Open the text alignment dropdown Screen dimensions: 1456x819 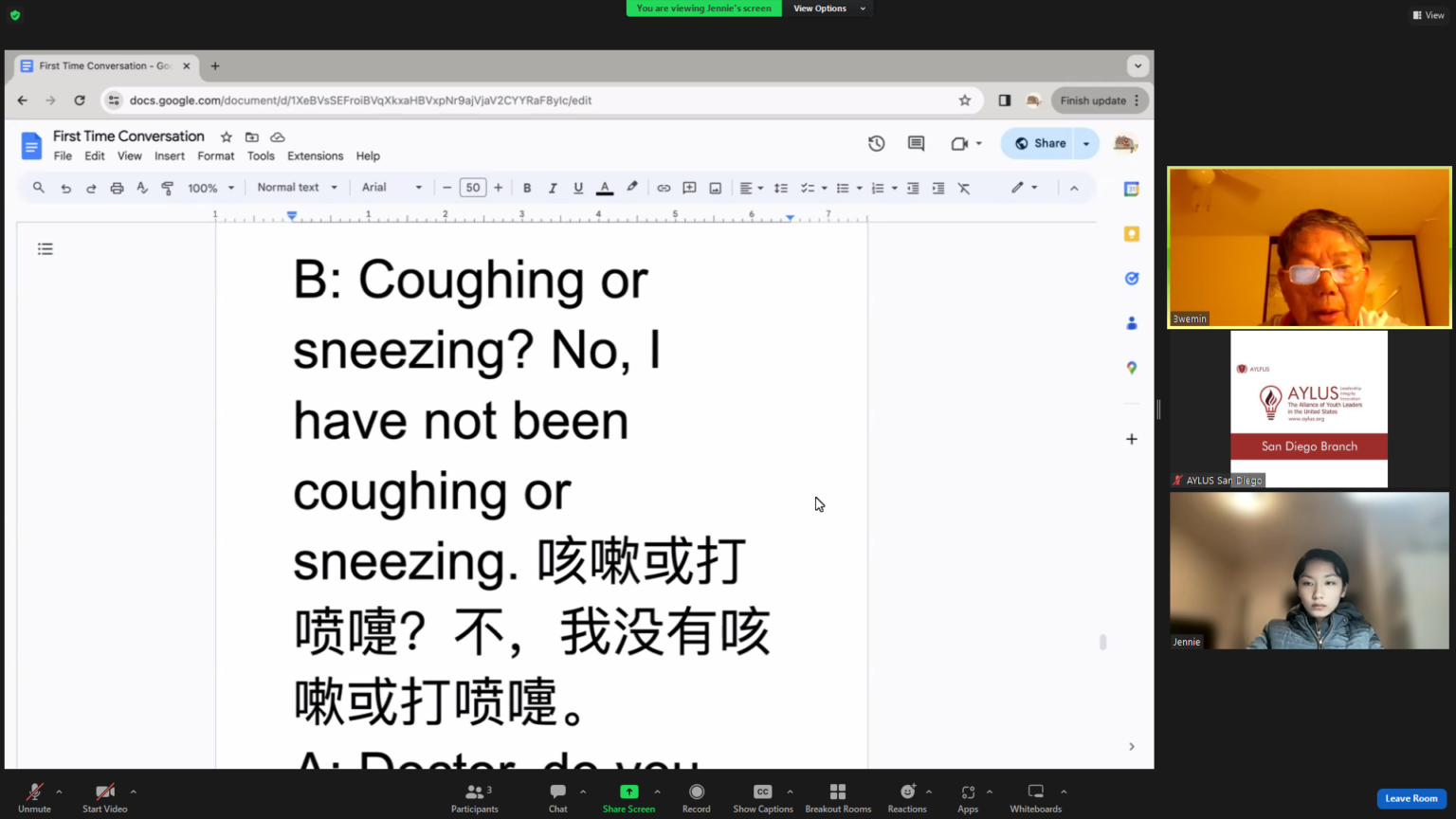tap(751, 188)
